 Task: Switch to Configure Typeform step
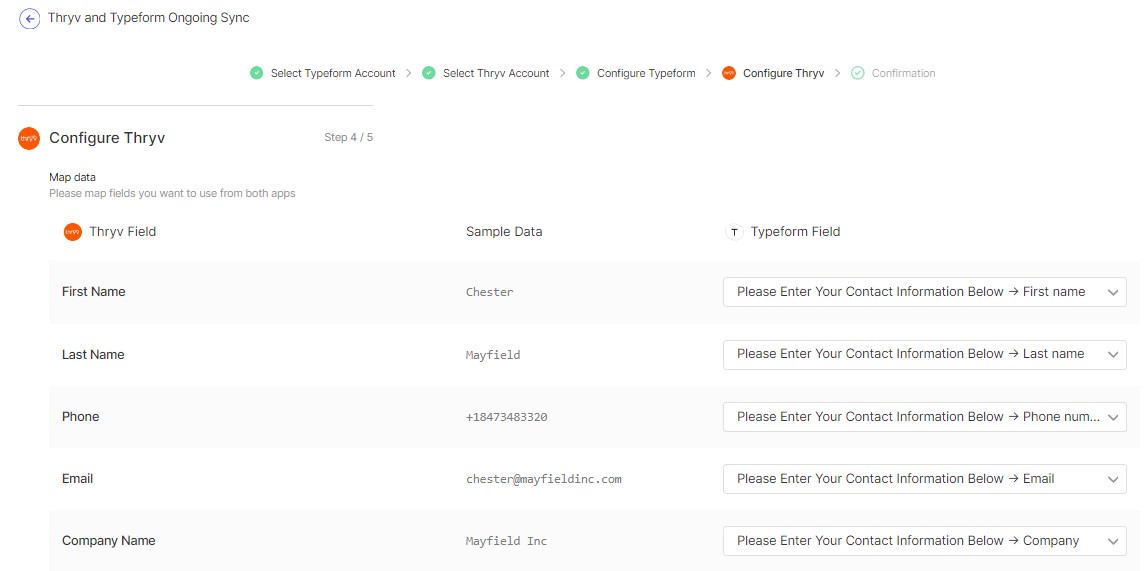click(646, 73)
